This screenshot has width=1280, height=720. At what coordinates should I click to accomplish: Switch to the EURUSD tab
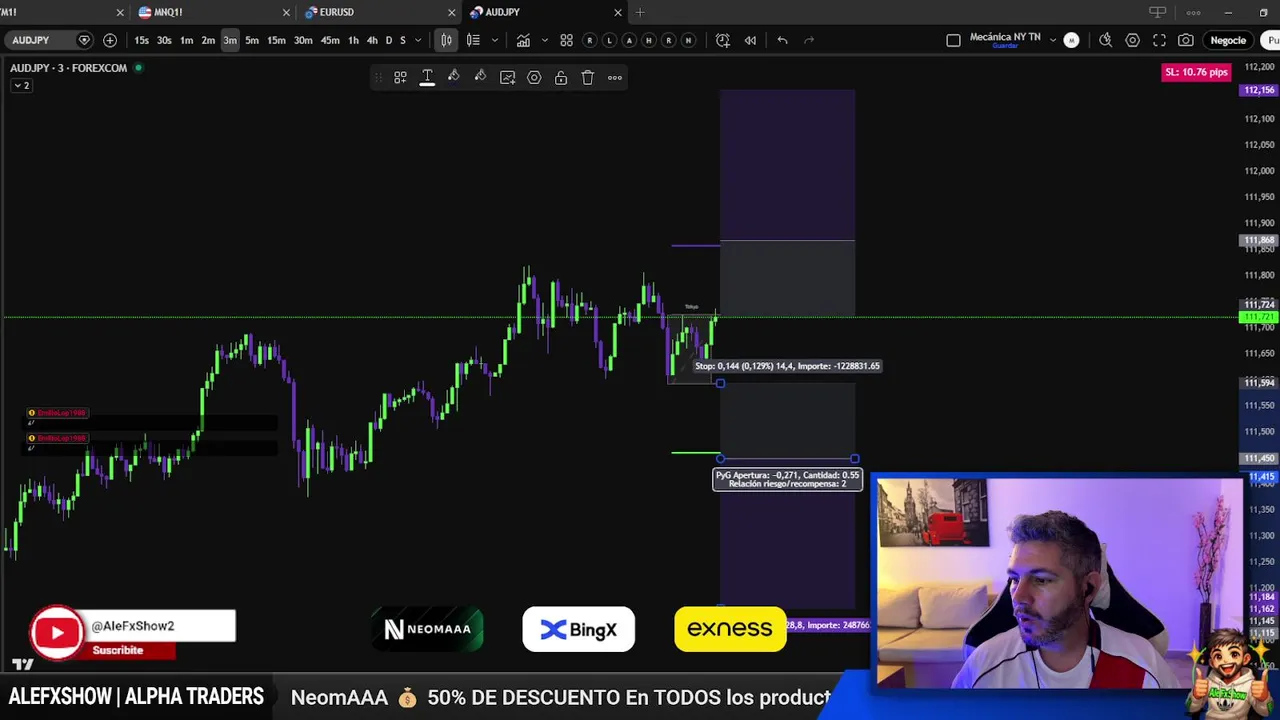click(x=336, y=12)
